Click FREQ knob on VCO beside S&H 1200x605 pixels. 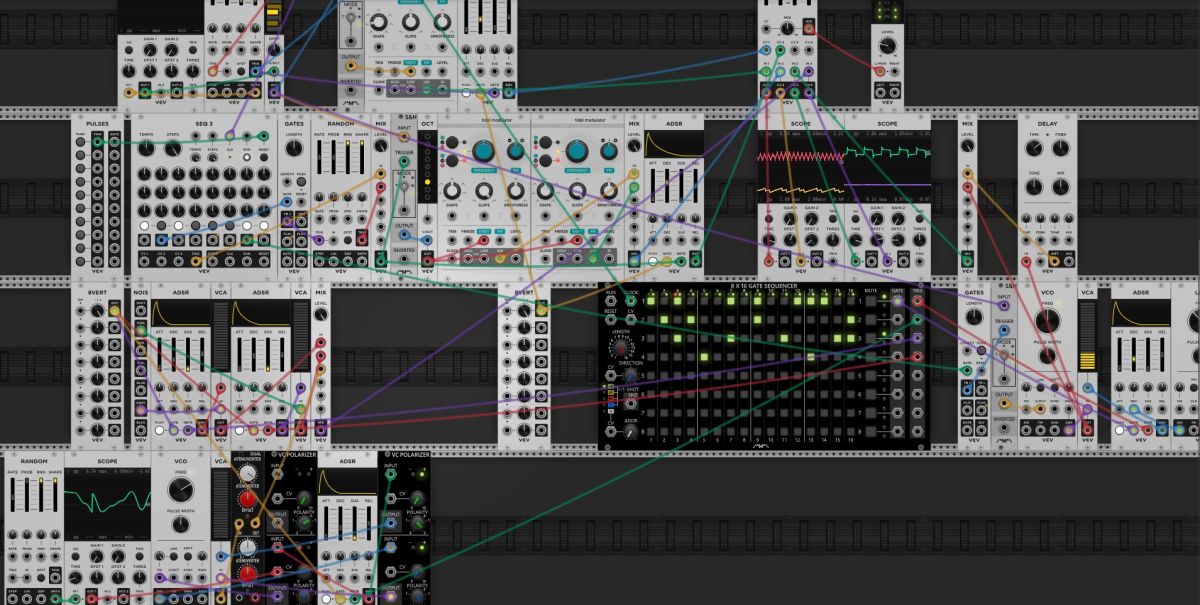(x=1047, y=320)
